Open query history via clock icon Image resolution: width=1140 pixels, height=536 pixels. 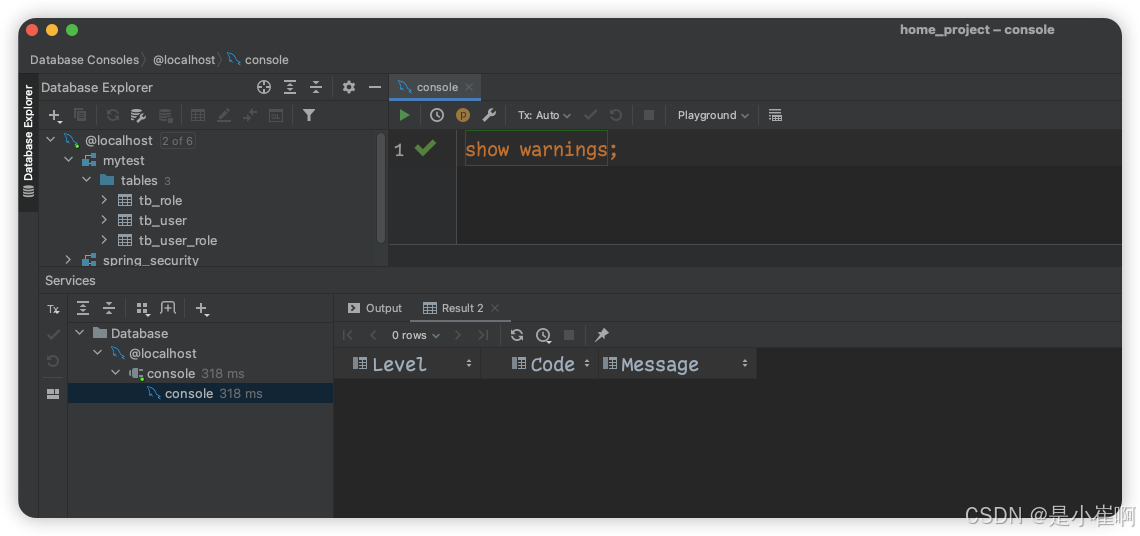click(437, 115)
